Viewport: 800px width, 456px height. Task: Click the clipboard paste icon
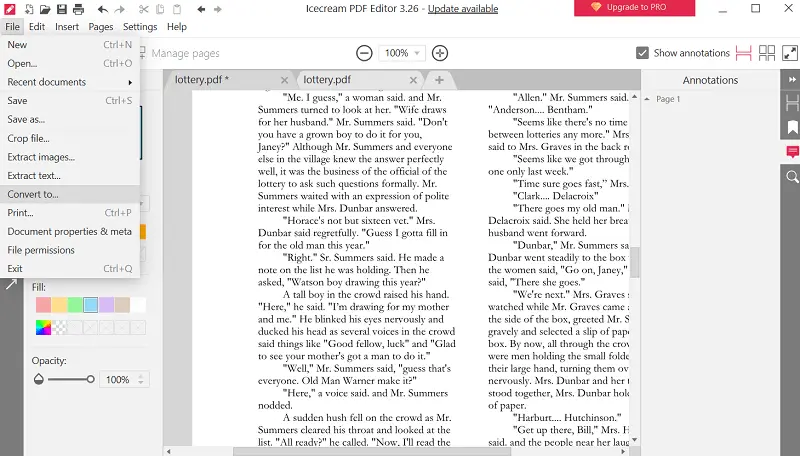click(x=177, y=9)
